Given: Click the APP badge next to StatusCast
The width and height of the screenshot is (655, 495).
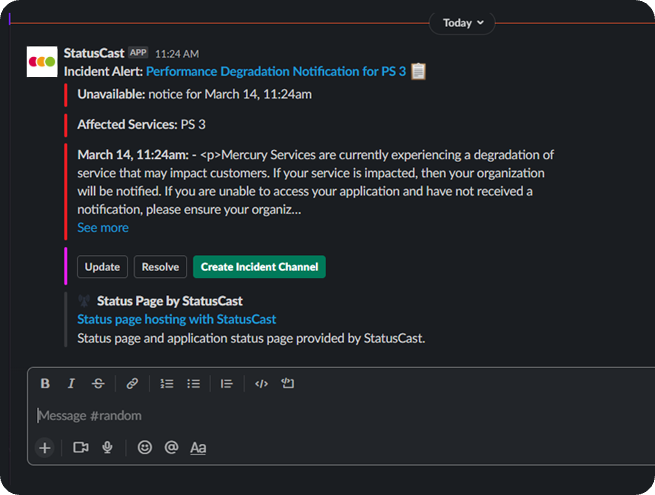Looking at the screenshot, I should (138, 53).
